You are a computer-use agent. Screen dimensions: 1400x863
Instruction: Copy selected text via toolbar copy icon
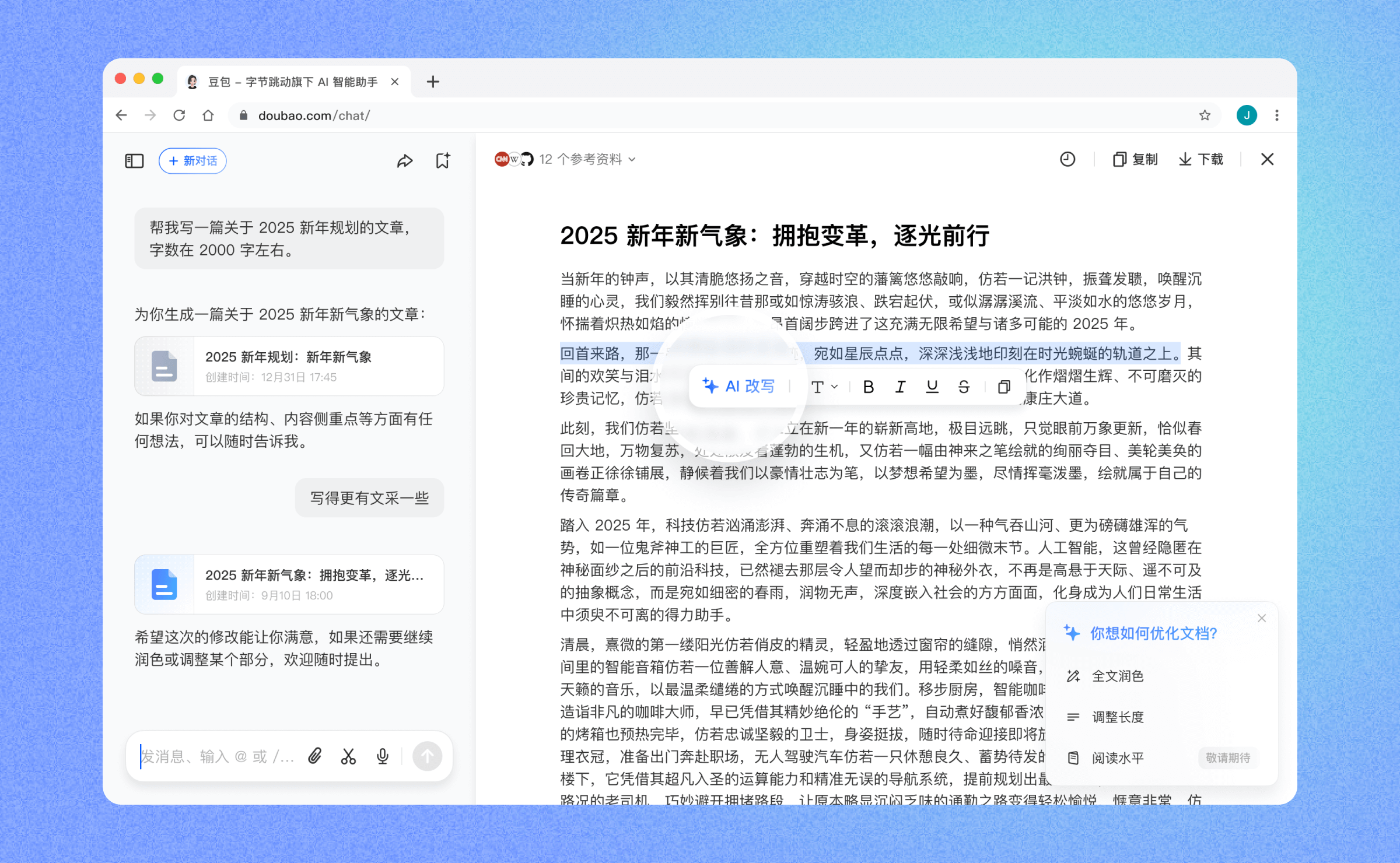1003,387
